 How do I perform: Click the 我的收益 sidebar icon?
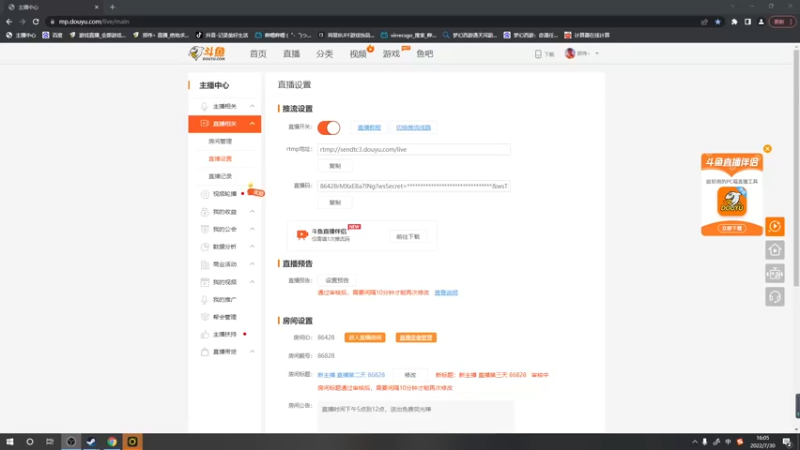click(205, 212)
